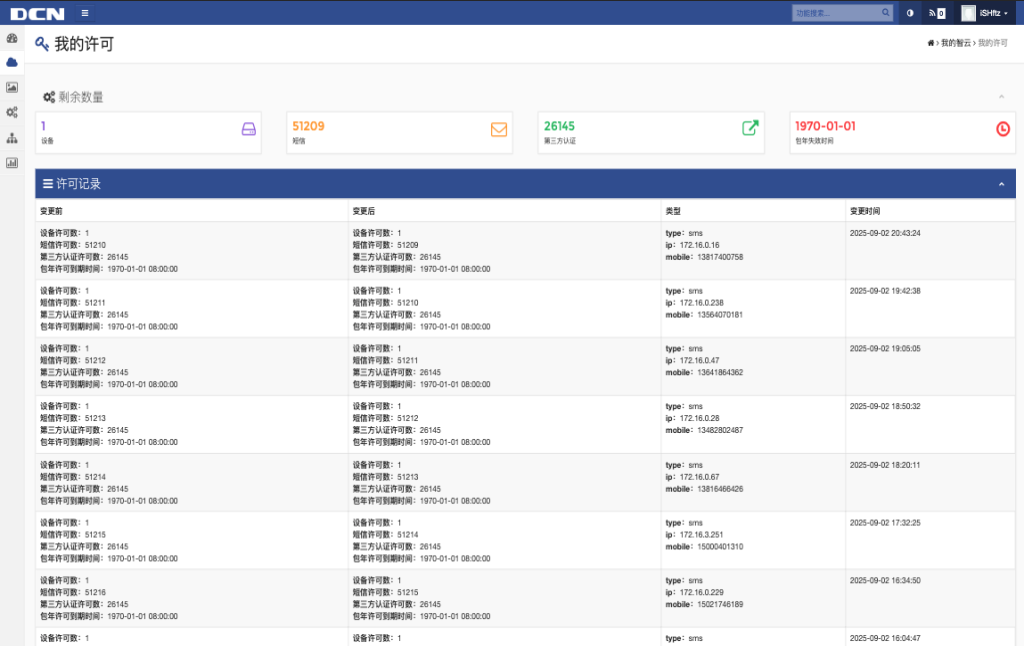Open the iSHftz user account dropdown
The image size is (1024, 646).
(985, 13)
